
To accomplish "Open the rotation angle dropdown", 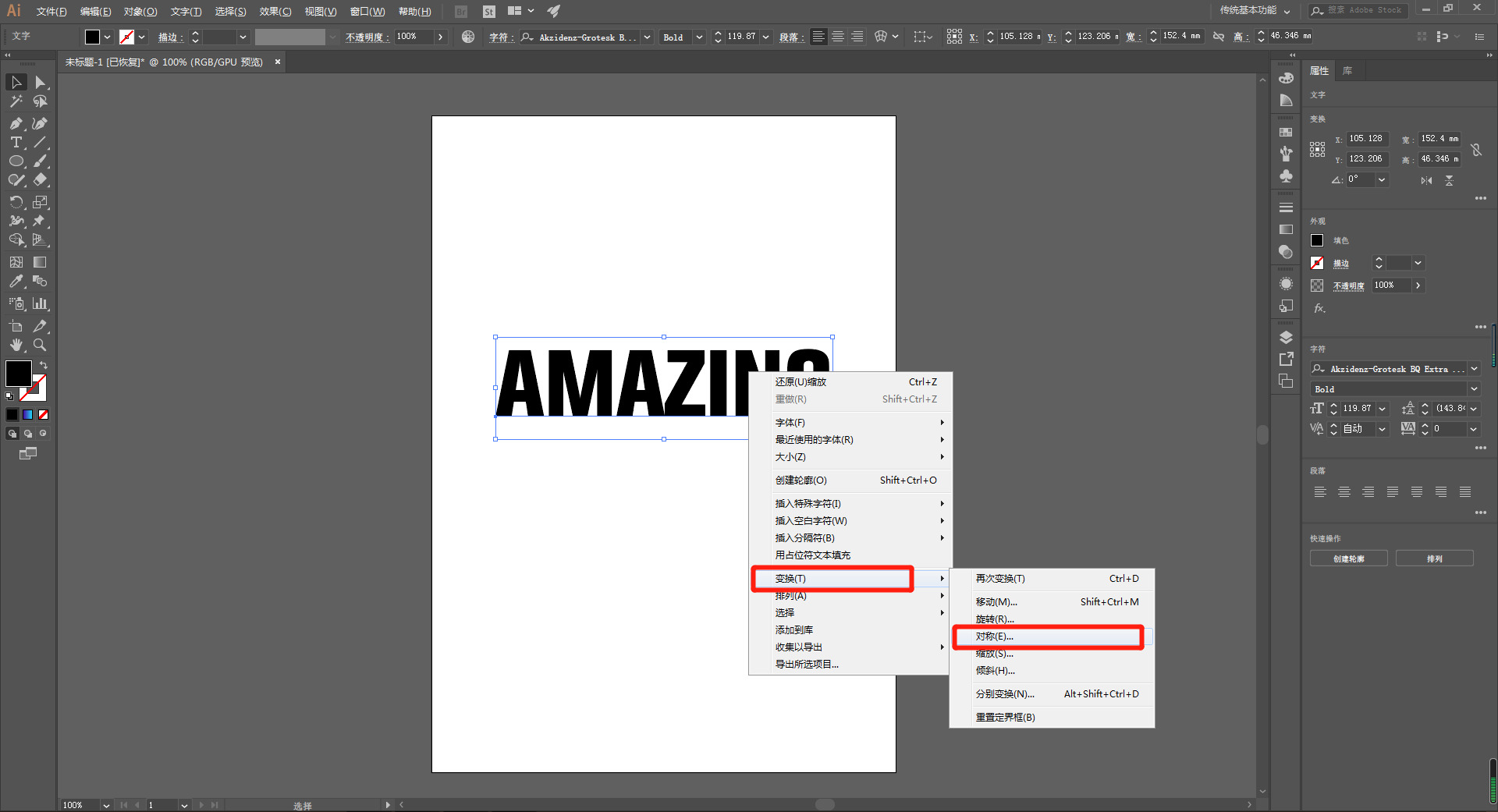I will click(1382, 179).
